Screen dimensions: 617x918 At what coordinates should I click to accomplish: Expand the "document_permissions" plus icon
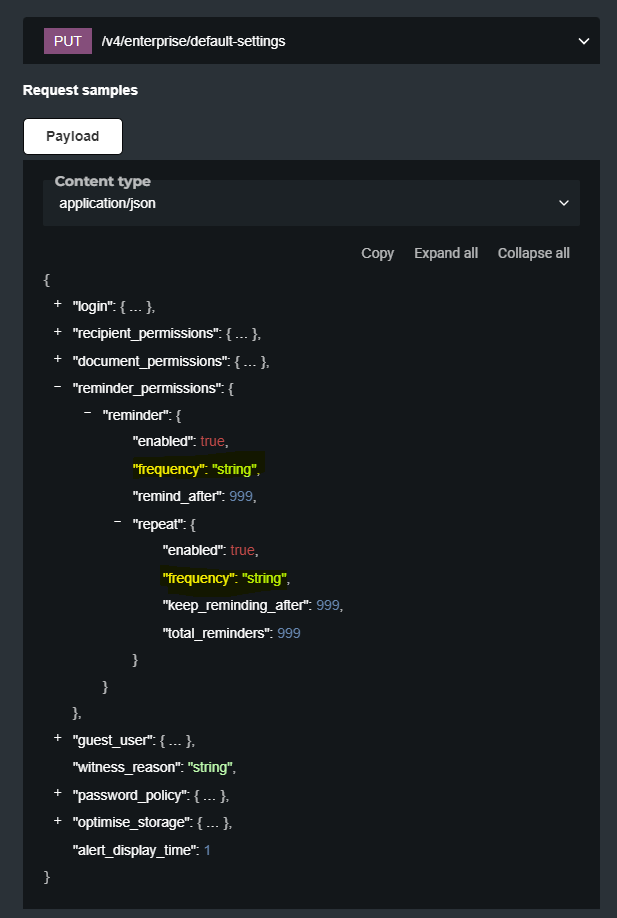tap(58, 359)
